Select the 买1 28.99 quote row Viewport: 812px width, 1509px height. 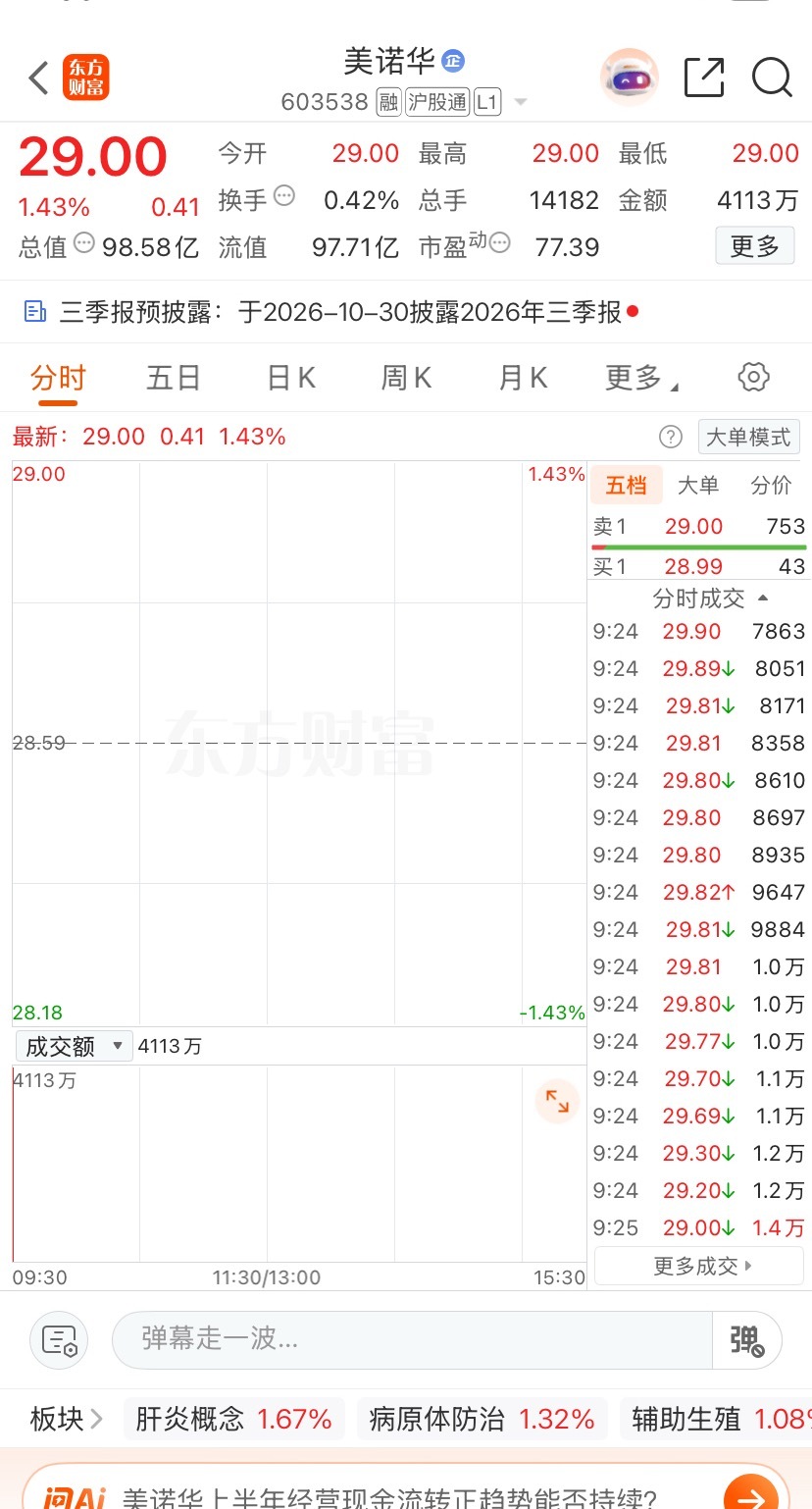(x=699, y=566)
